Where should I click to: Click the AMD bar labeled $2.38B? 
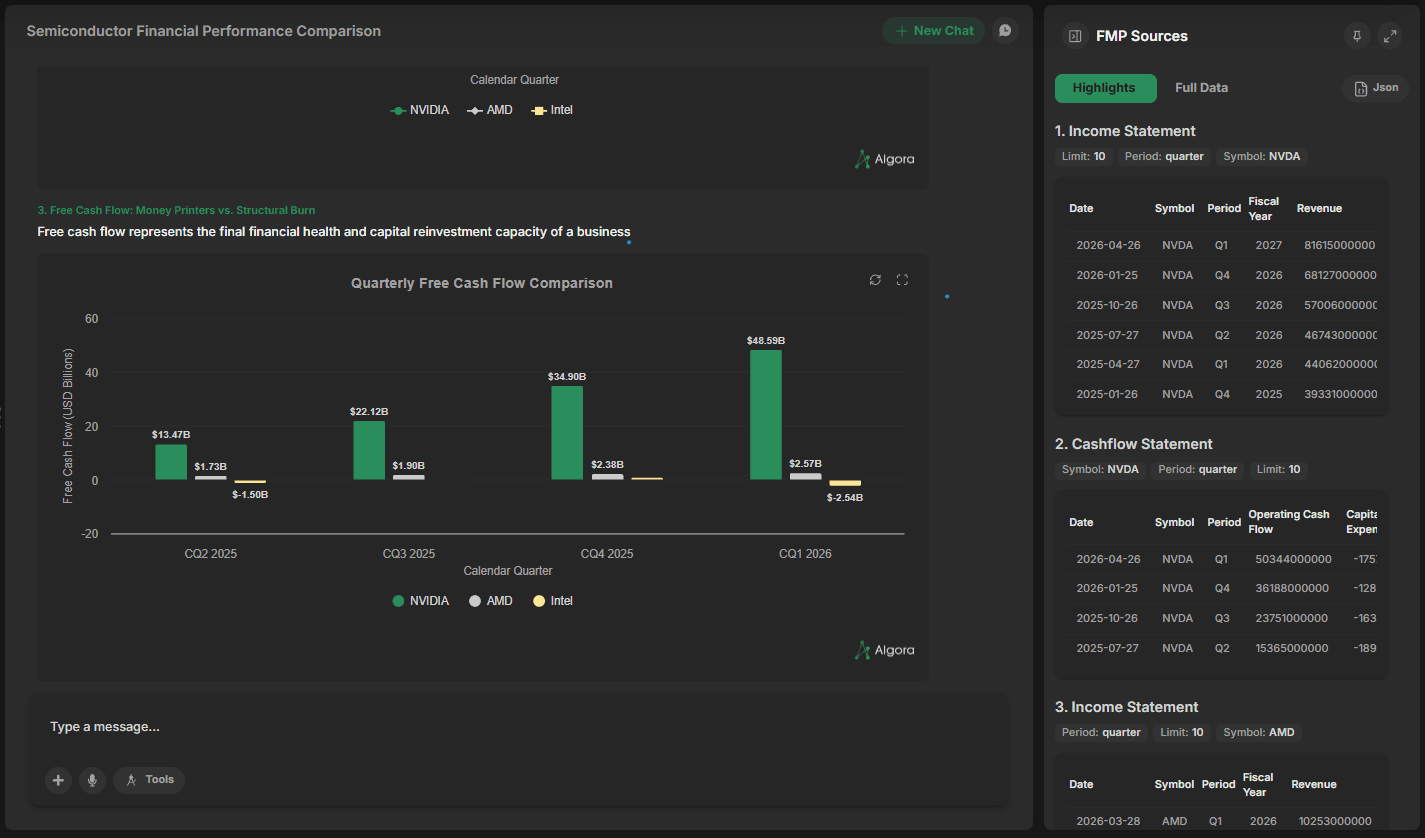[607, 477]
